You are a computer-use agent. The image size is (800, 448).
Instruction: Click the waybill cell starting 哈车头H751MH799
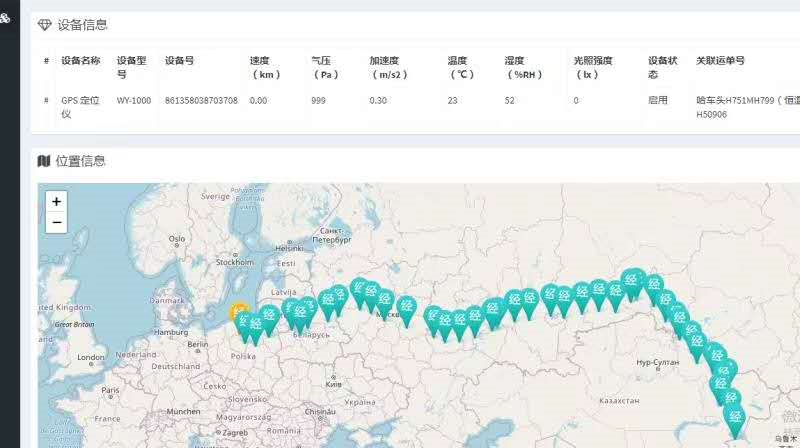748,107
